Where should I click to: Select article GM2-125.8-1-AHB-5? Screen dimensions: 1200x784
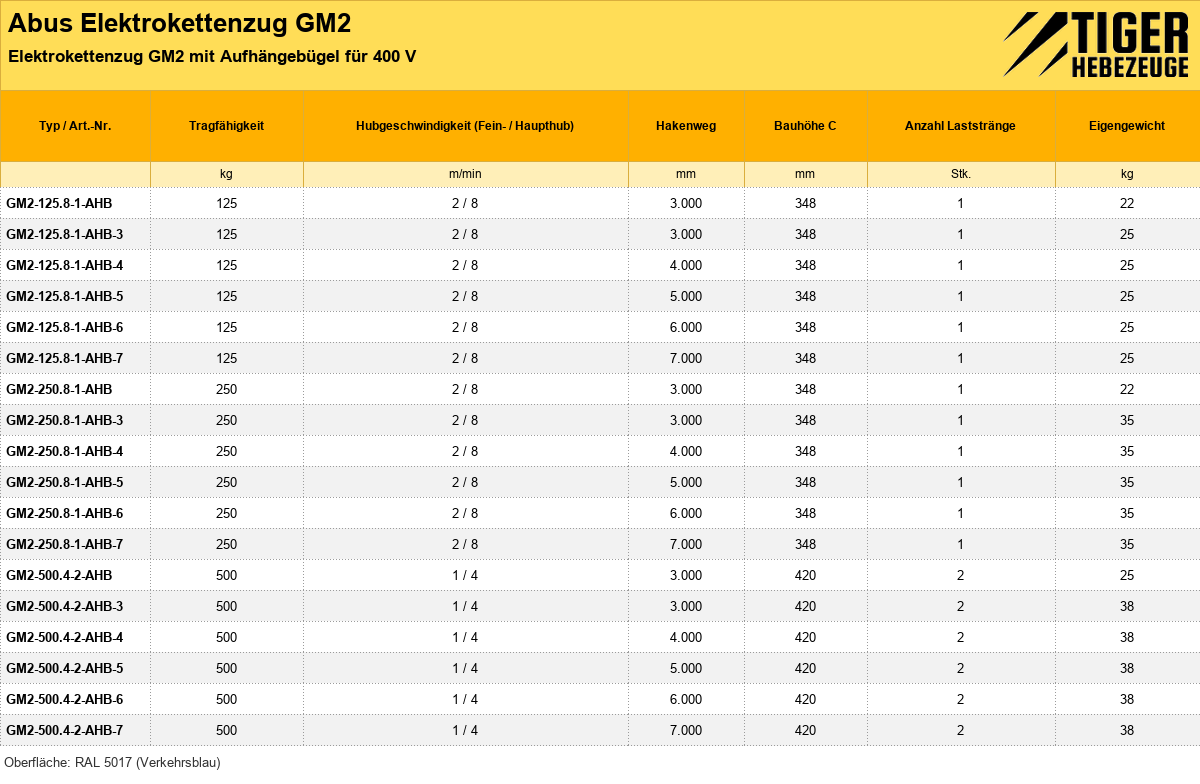click(65, 296)
